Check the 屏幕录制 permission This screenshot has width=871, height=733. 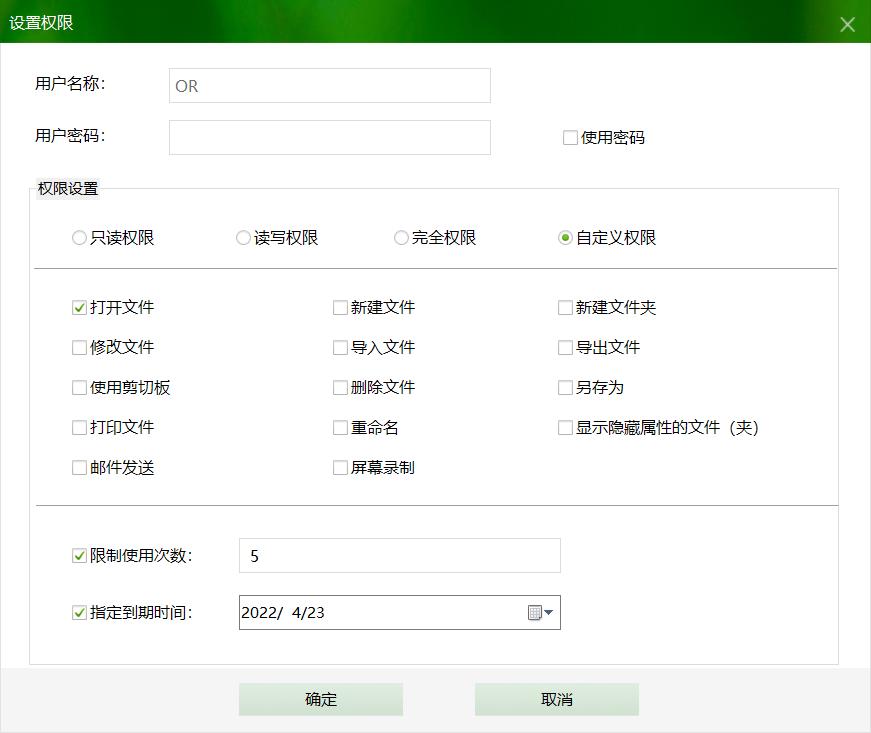pos(340,467)
